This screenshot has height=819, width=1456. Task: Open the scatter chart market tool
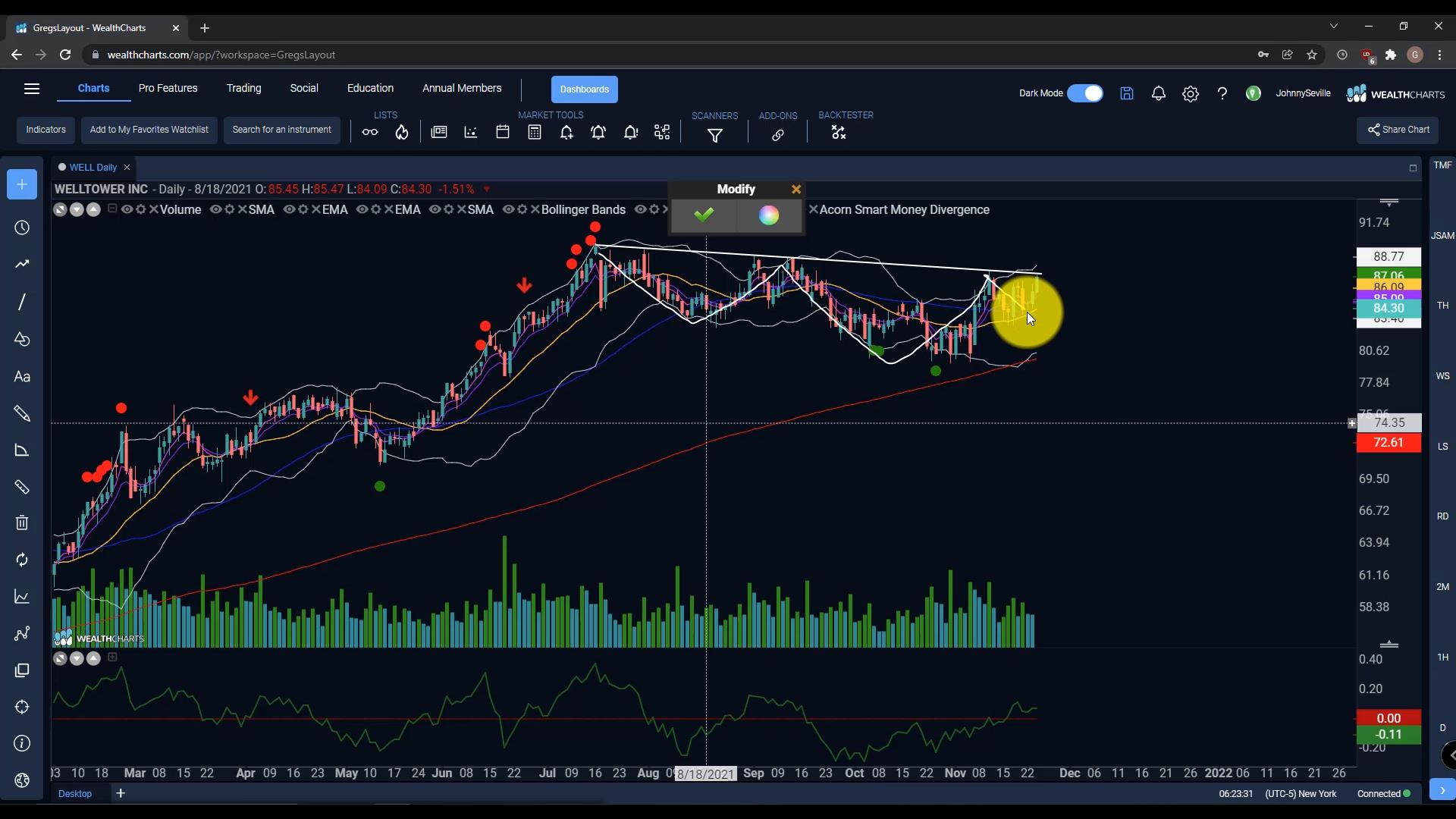[471, 133]
